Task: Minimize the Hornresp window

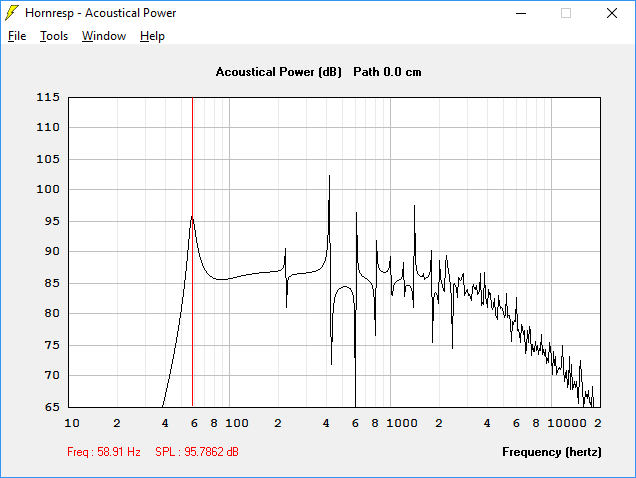Action: tap(521, 13)
